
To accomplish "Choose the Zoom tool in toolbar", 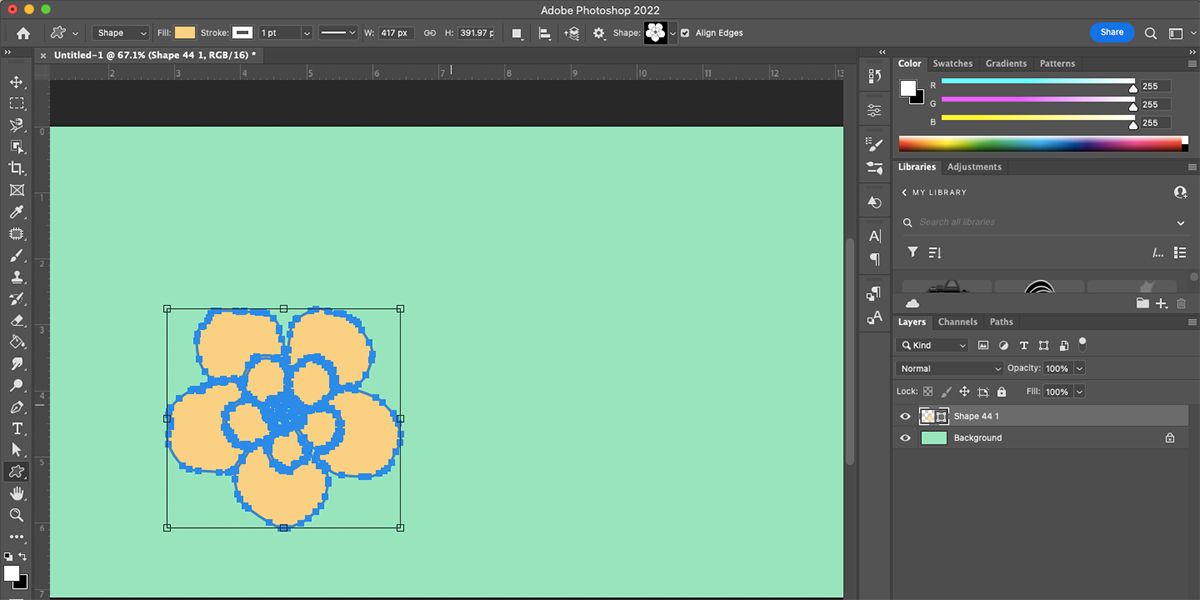I will (17, 516).
